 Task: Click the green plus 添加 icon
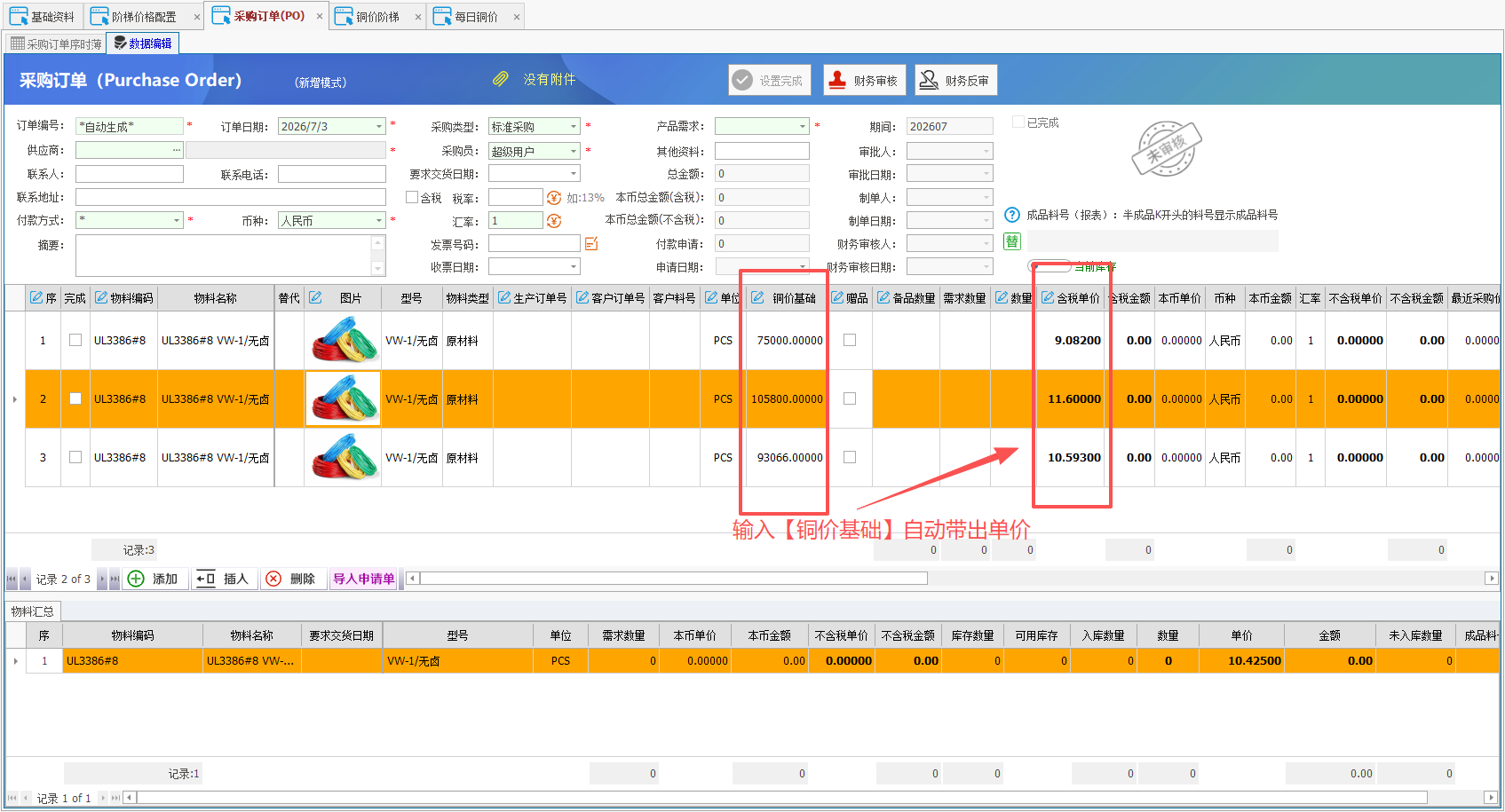tap(136, 579)
